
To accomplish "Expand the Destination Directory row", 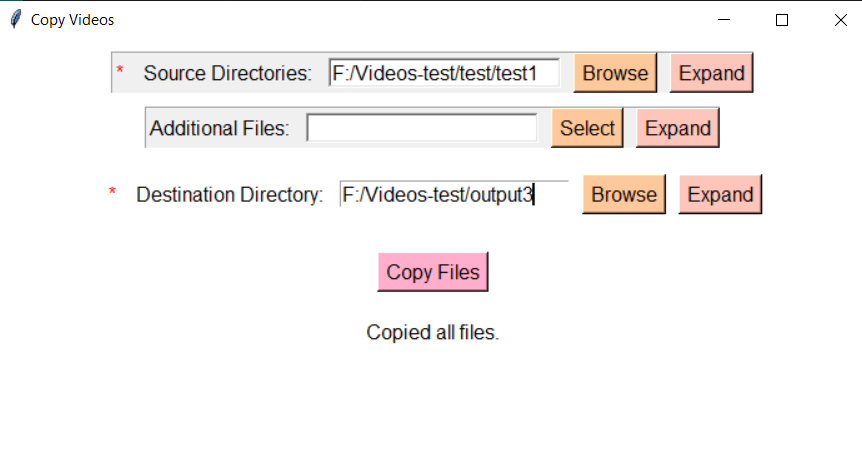I will 720,194.
